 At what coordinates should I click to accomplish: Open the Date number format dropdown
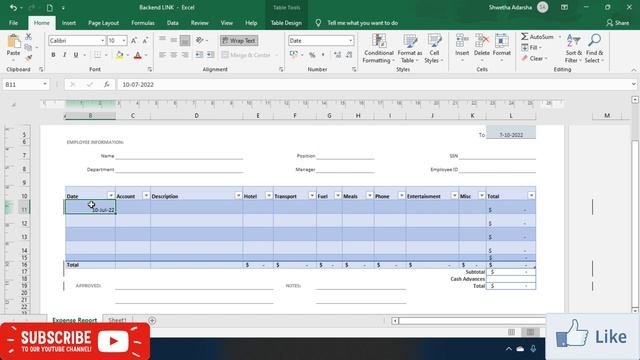[350, 40]
